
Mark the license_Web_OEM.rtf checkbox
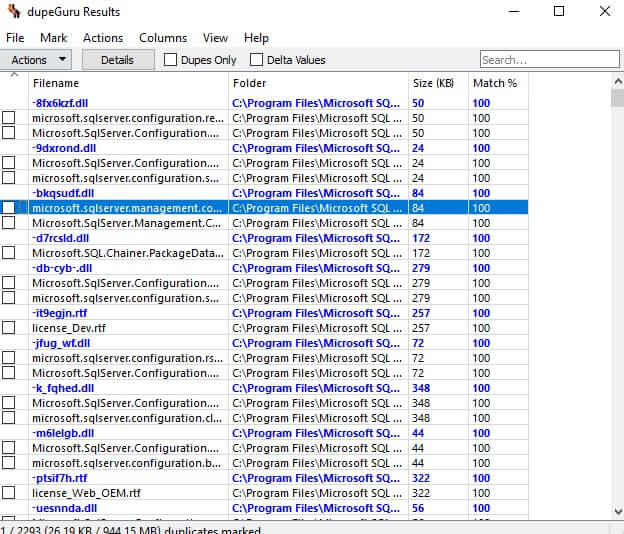pyautogui.click(x=9, y=493)
